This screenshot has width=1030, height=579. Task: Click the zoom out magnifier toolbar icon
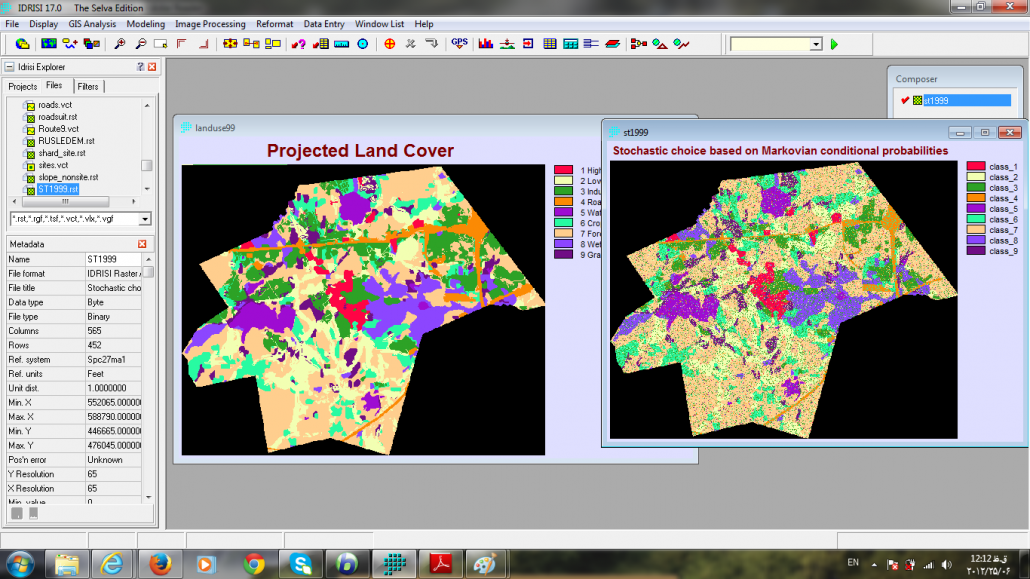pos(140,44)
